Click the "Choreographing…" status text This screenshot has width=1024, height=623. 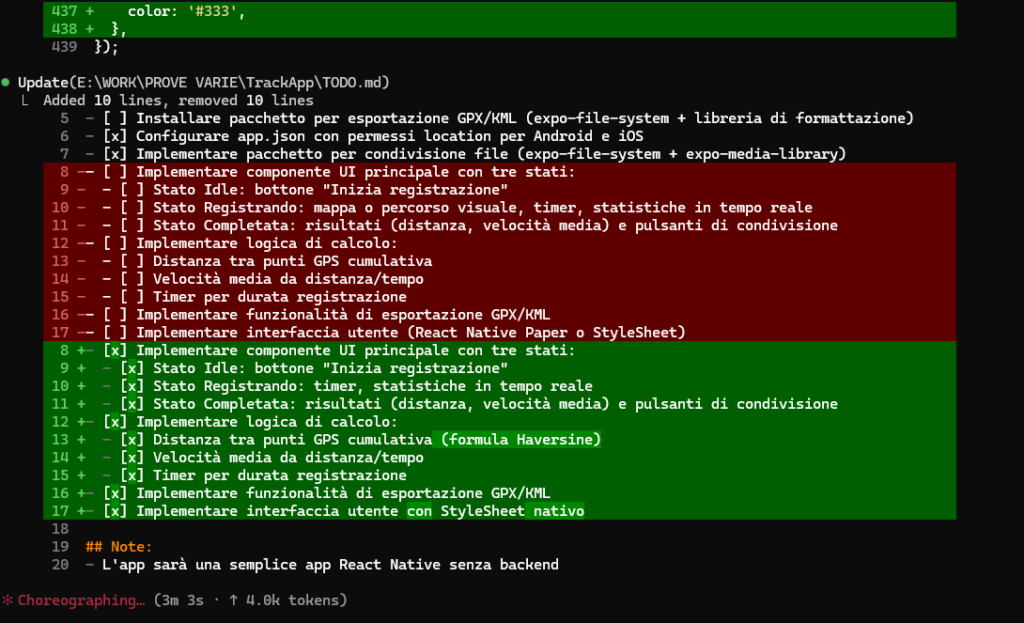tap(80, 601)
